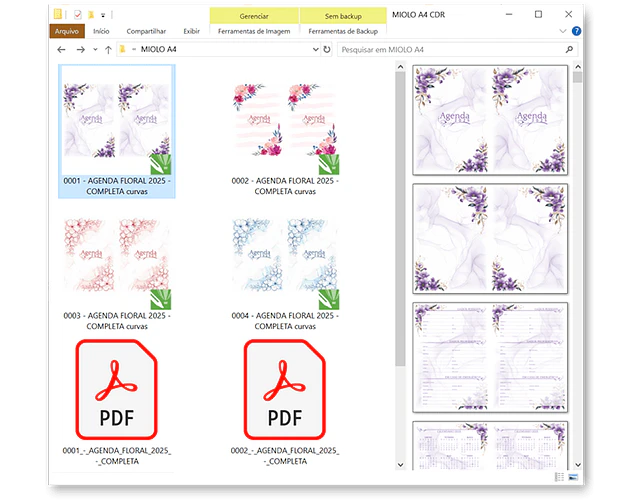Image resolution: width=640 pixels, height=500 pixels.
Task: Click the Forward navigation arrow
Action: pos(79,49)
